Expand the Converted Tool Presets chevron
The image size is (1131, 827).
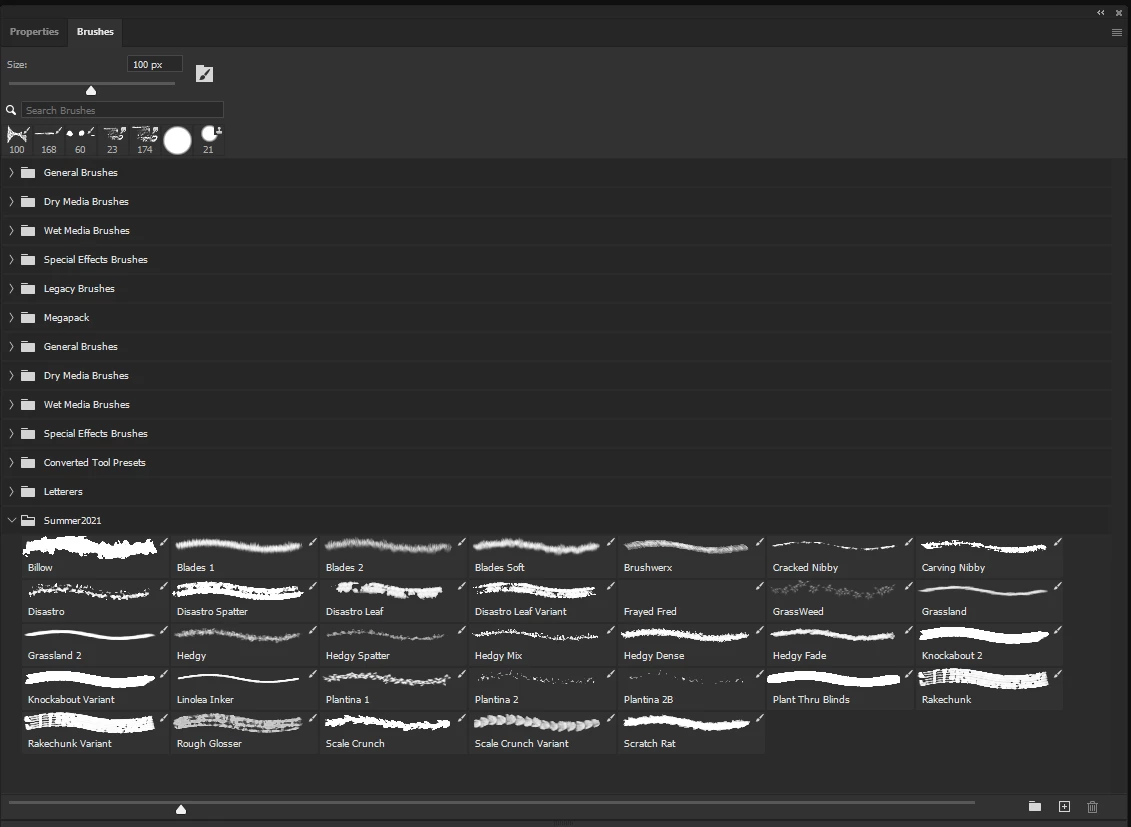tap(11, 462)
